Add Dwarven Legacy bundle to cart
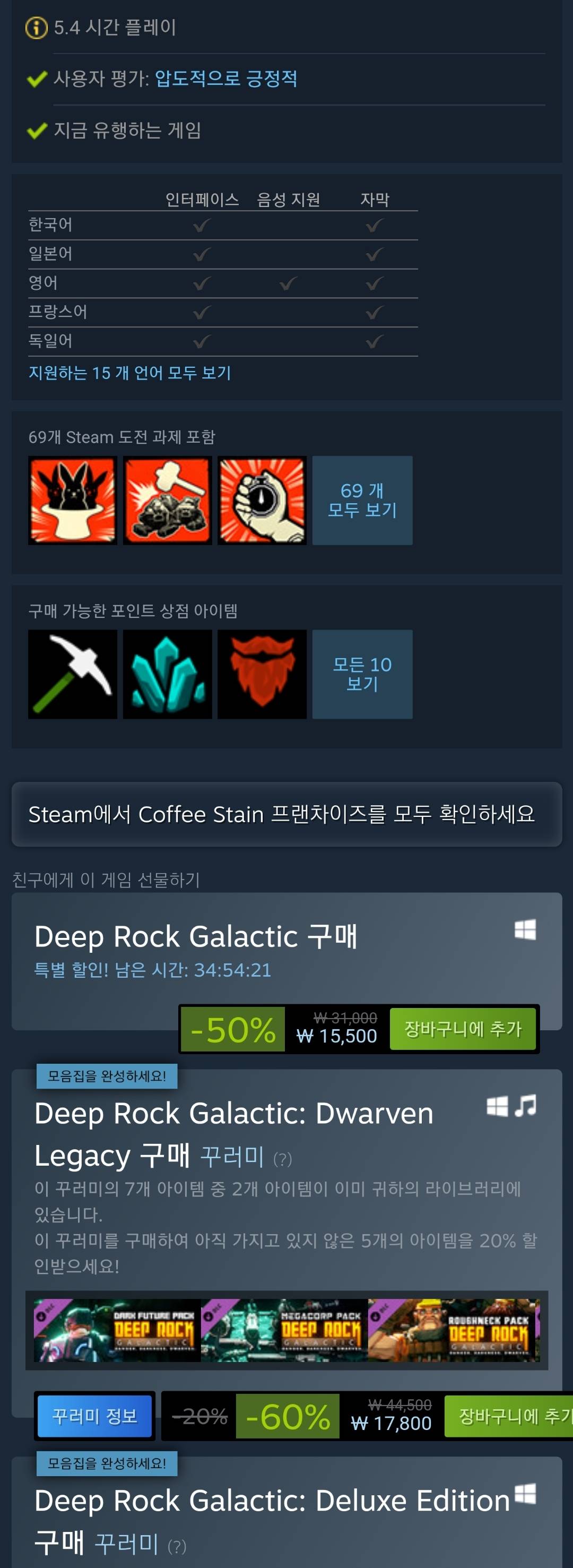 click(508, 1416)
